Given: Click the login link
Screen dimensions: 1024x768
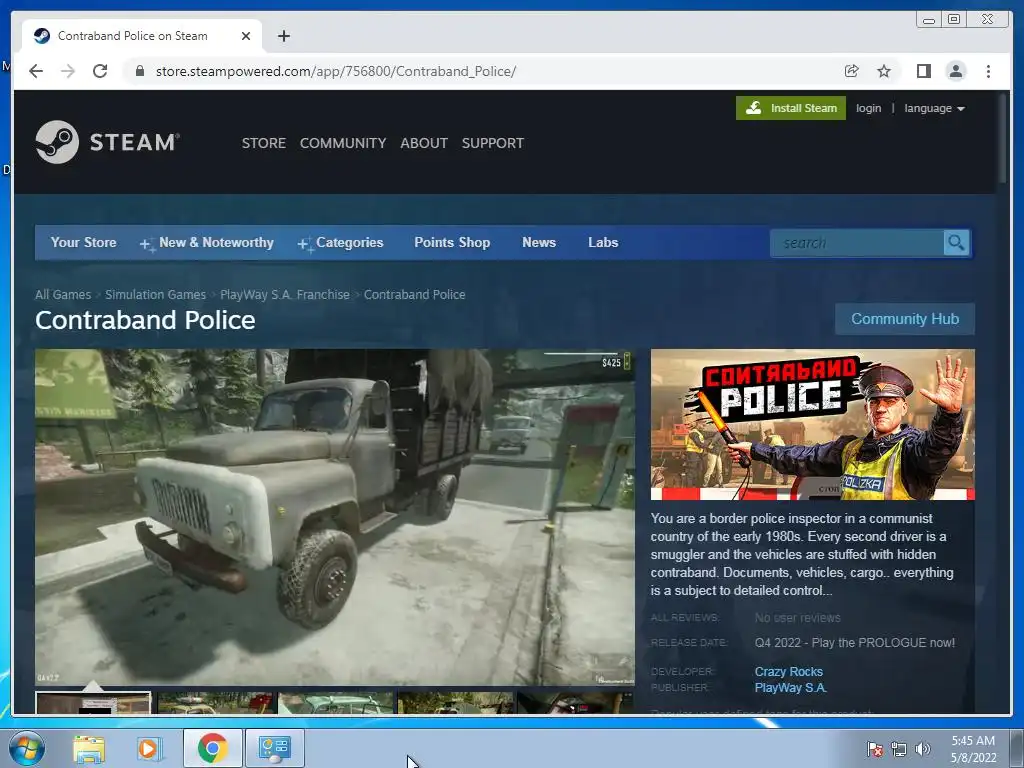Looking at the screenshot, I should (x=869, y=108).
